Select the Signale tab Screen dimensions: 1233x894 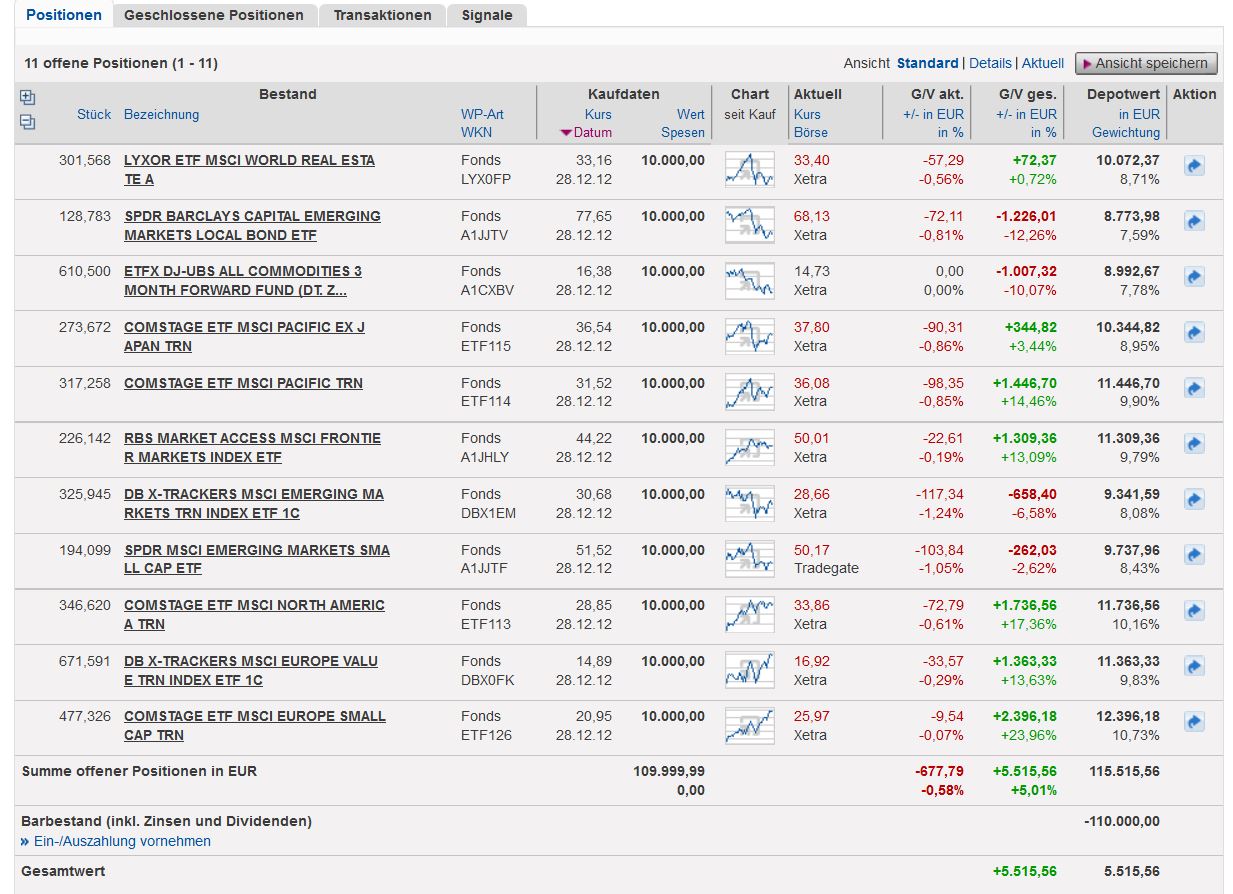(487, 15)
